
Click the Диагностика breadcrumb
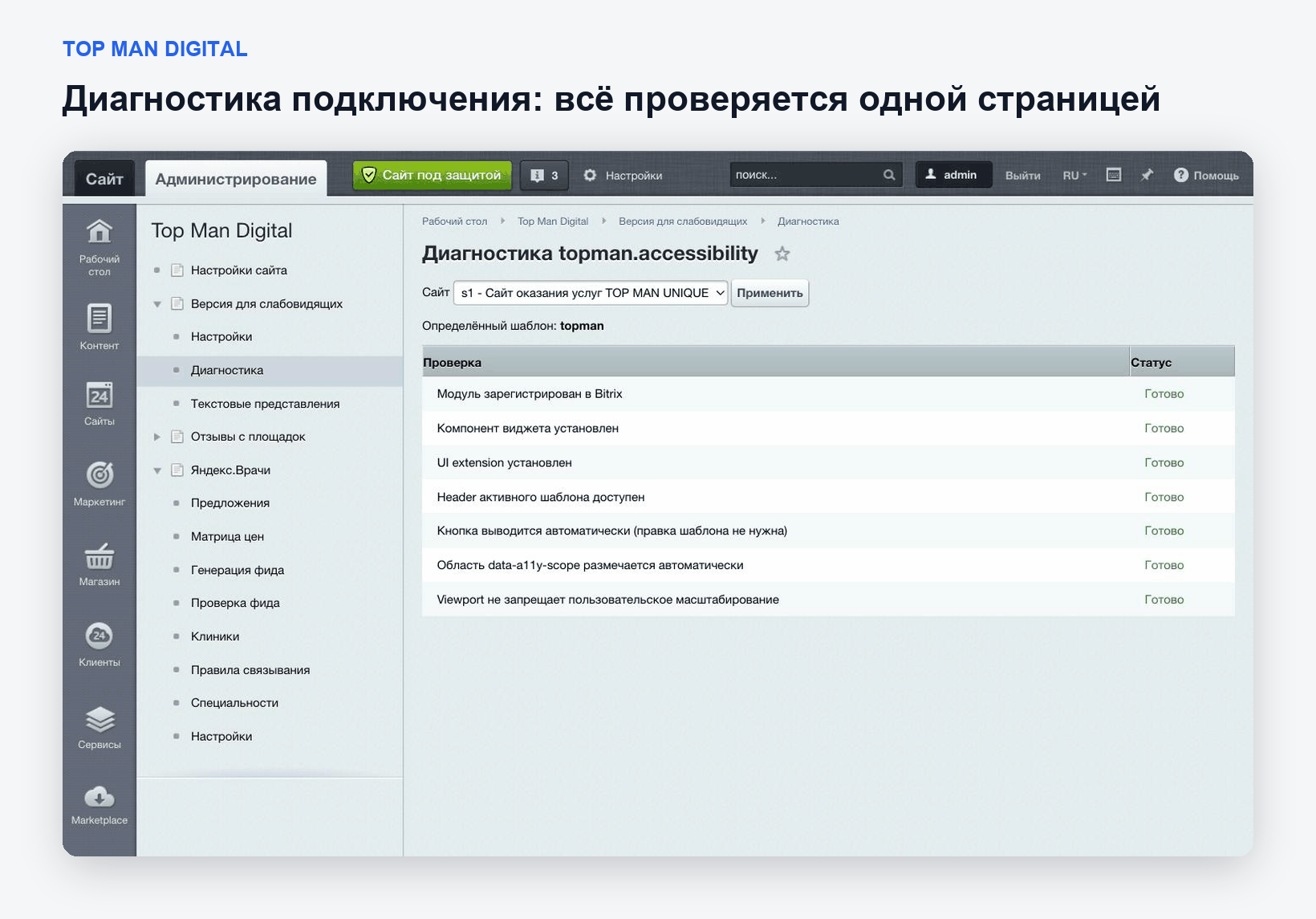pos(808,222)
